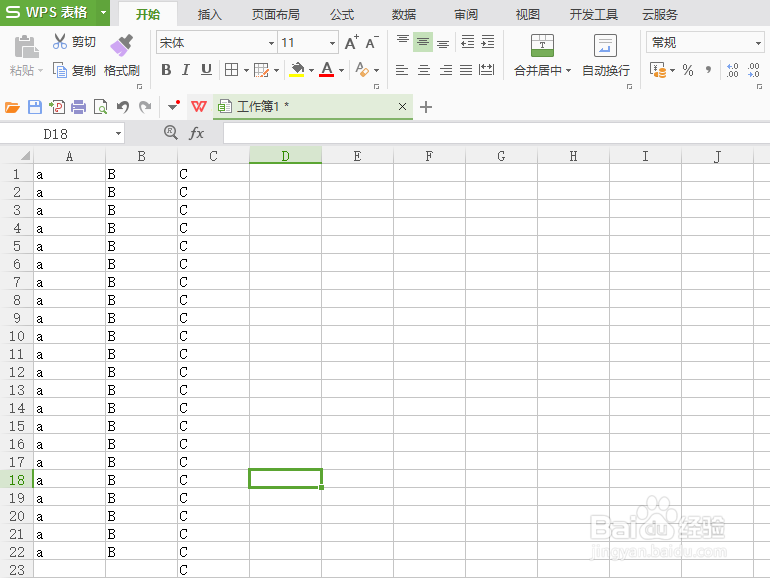770x578 pixels.
Task: Click the currency format coins icon
Action: (658, 70)
